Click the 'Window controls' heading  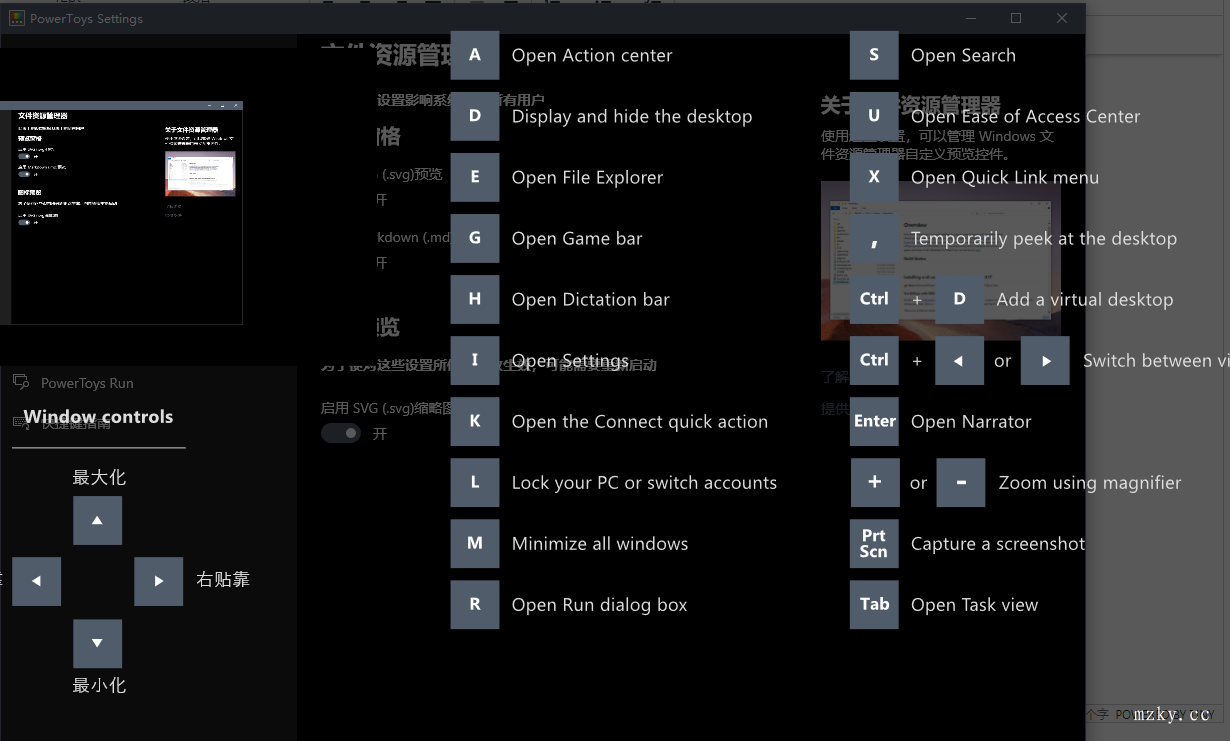click(x=98, y=417)
